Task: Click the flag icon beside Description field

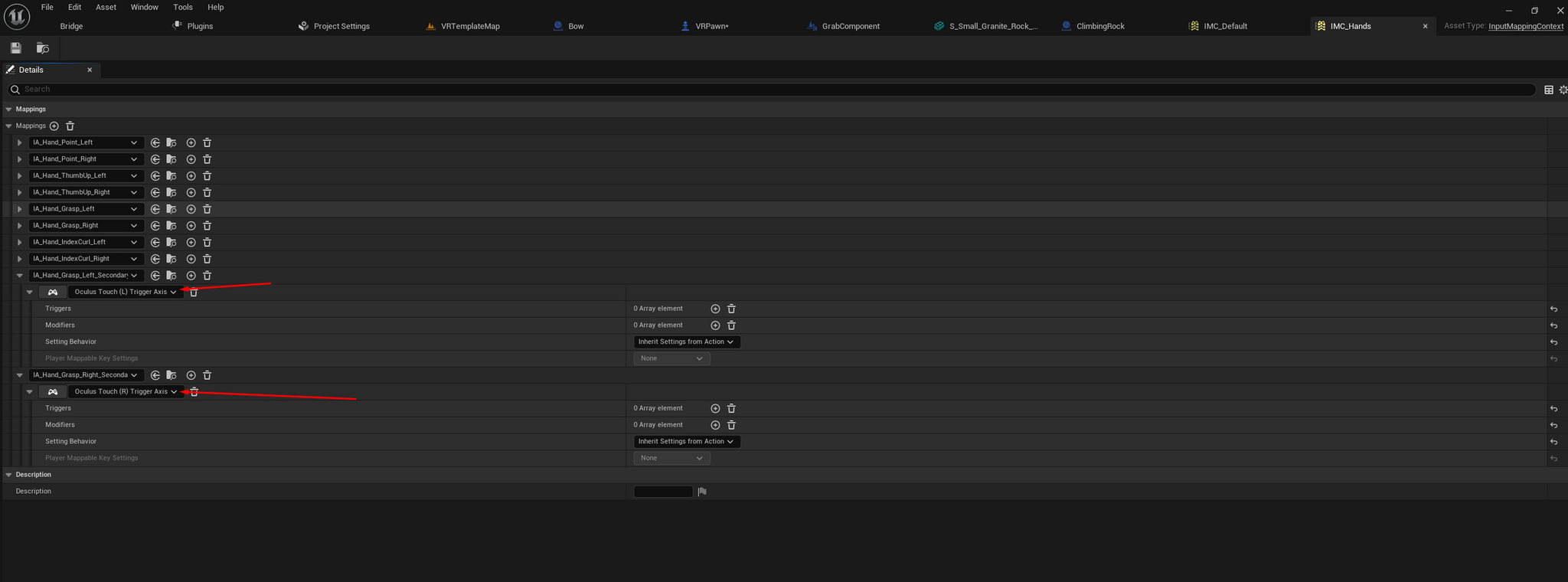Action: coord(702,492)
